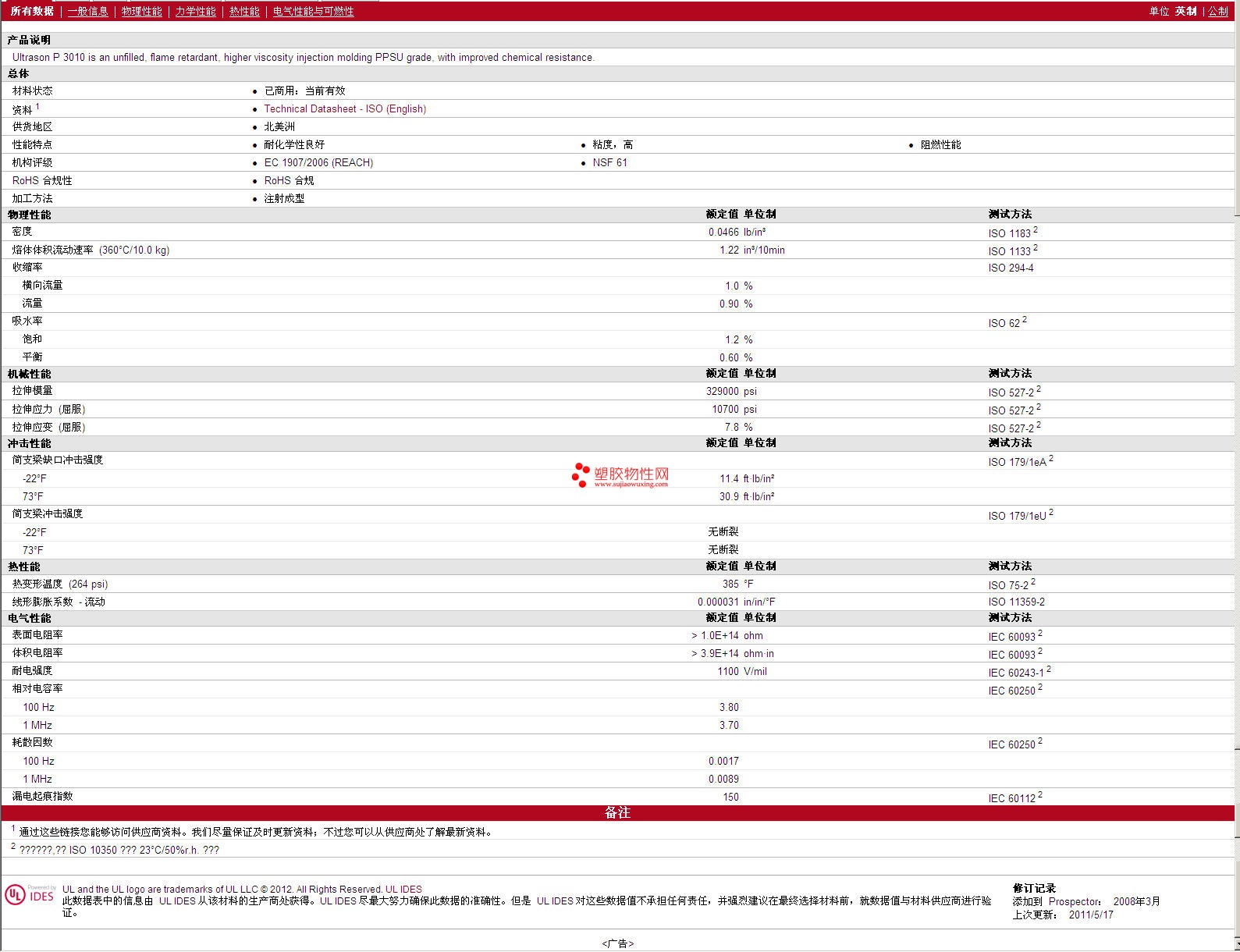Open the 所有数据 tab
Screen dimensions: 1240x952
pos(32,11)
